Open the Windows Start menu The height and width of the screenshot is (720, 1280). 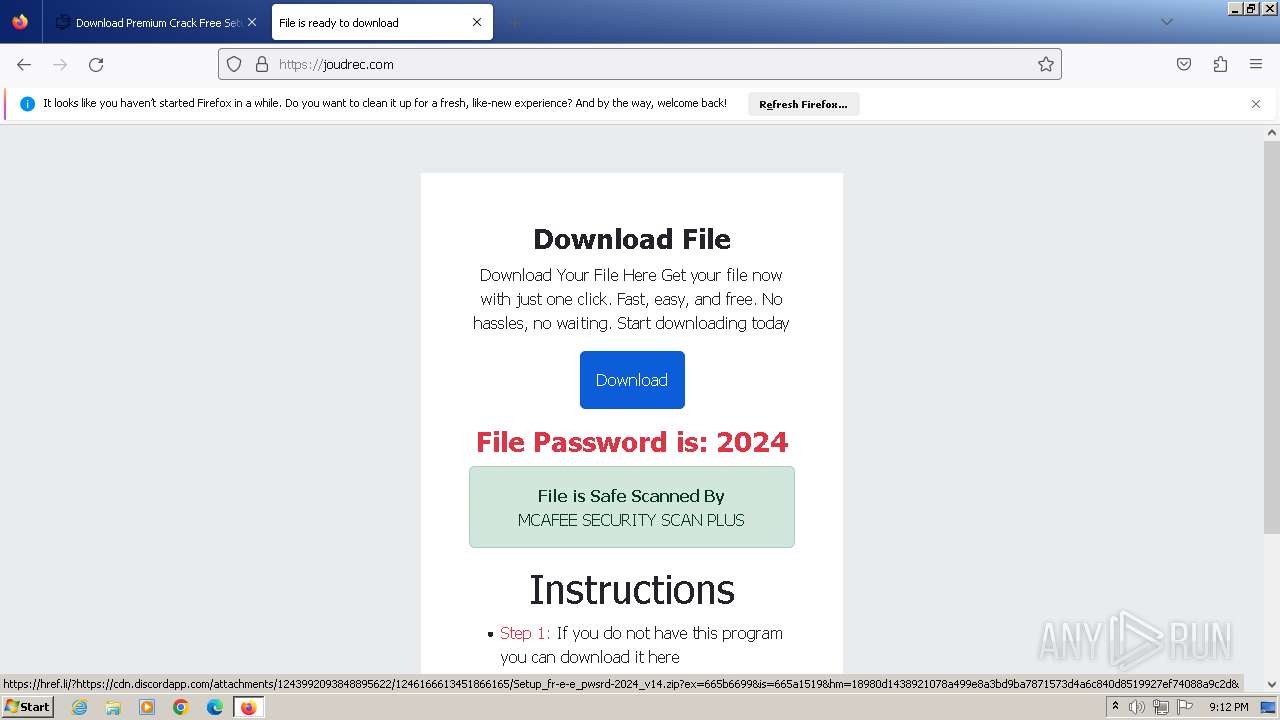point(27,707)
